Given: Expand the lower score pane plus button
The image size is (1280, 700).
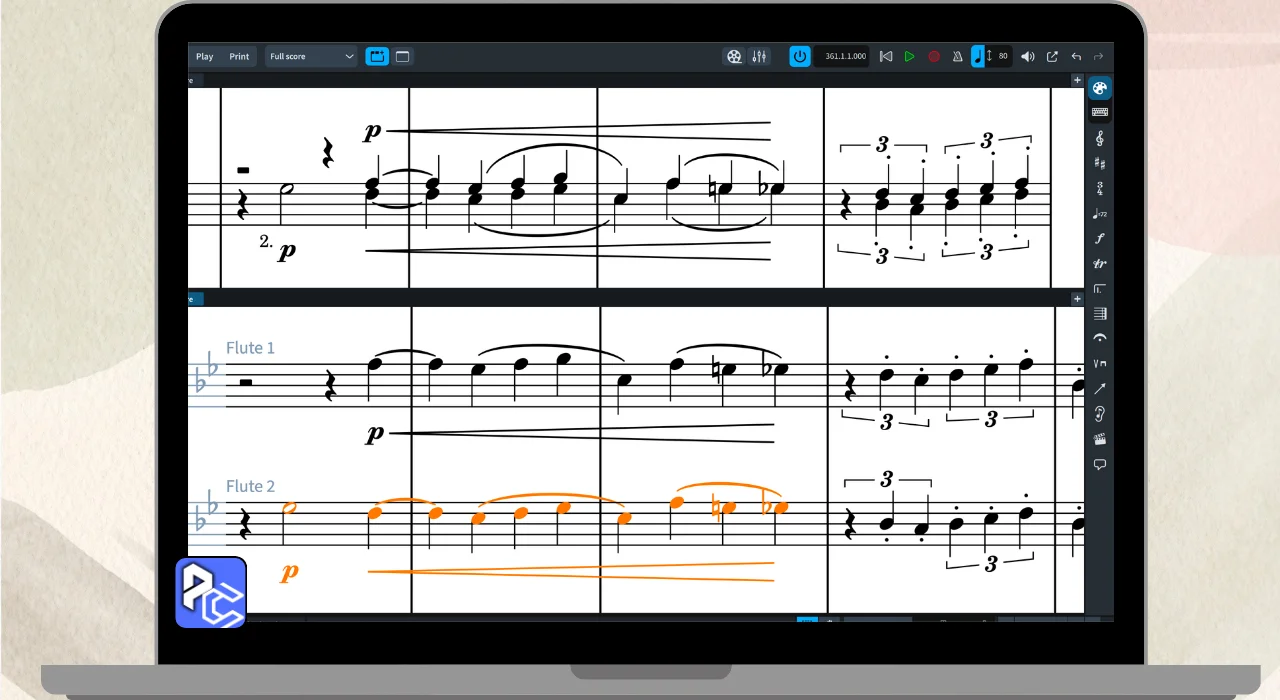Looking at the screenshot, I should click(1077, 299).
